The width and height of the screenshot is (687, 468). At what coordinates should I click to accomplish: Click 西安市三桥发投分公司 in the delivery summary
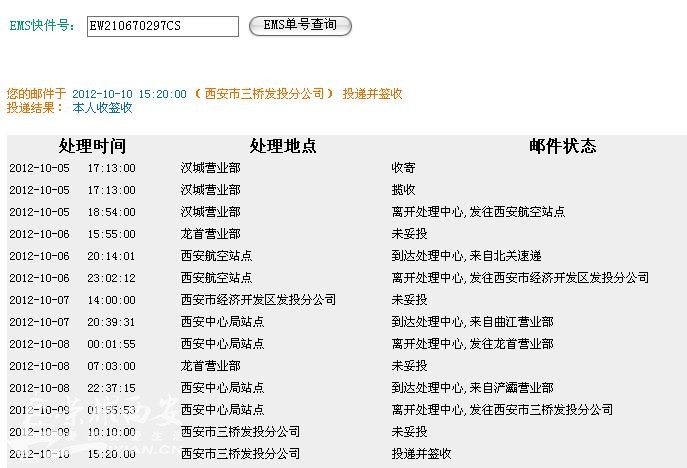click(x=265, y=93)
